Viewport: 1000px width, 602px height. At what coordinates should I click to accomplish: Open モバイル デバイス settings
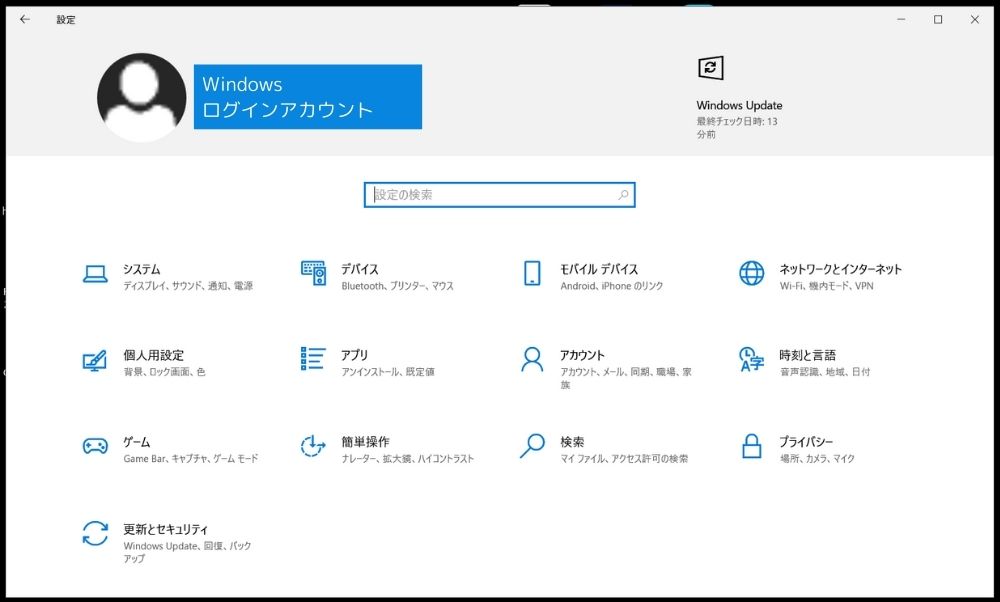tap(599, 269)
